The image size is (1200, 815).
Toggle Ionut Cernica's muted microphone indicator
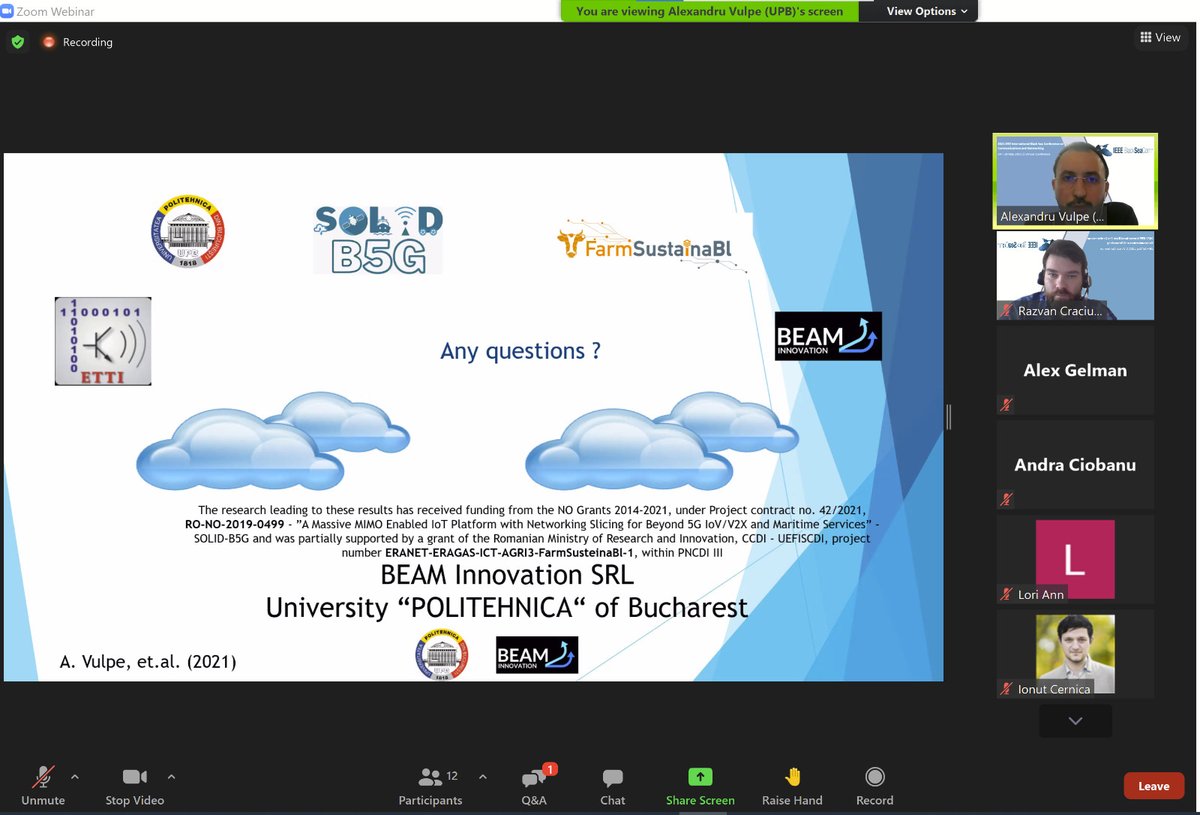1006,689
